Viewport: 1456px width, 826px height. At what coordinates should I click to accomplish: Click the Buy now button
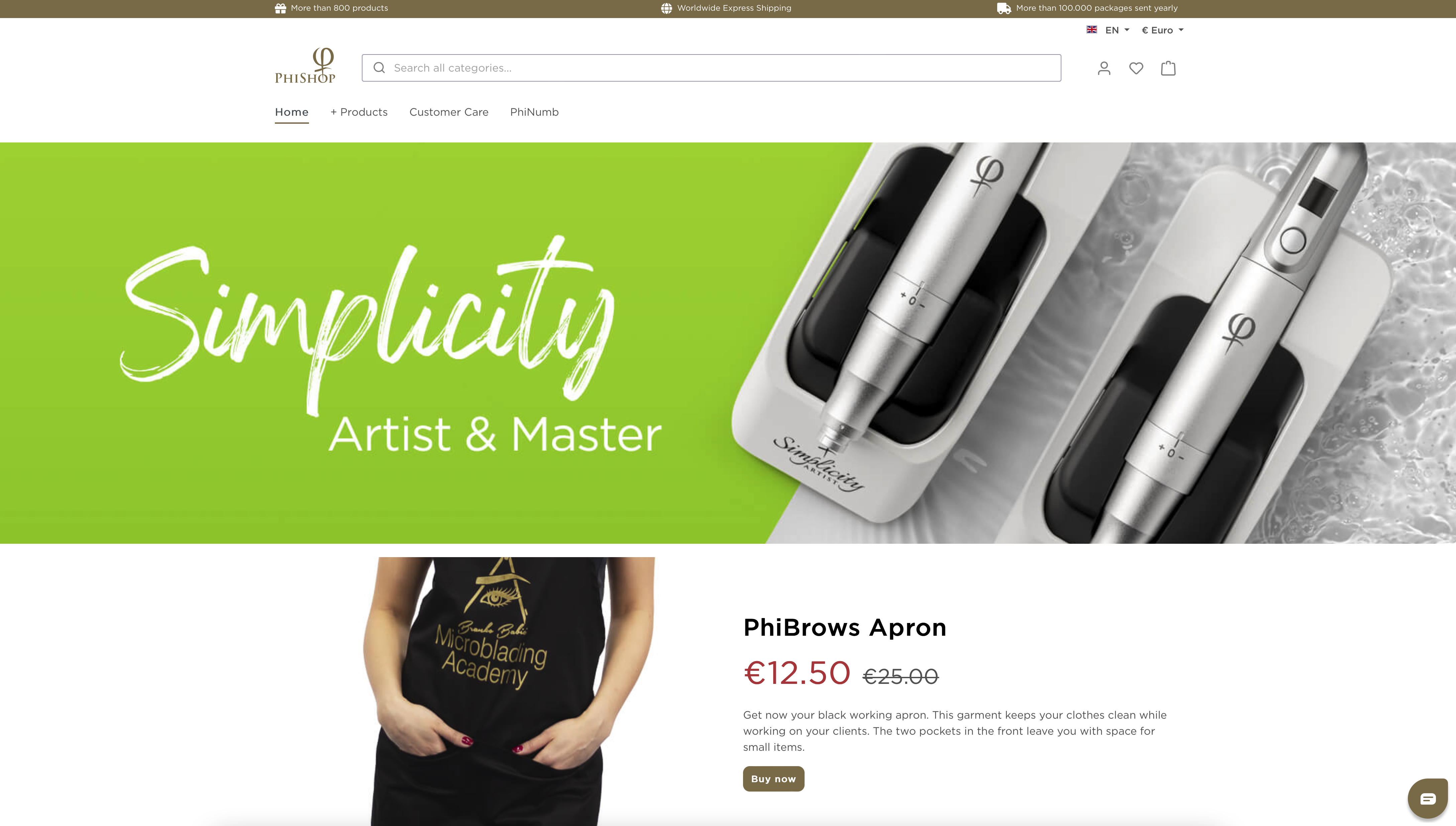(x=774, y=779)
